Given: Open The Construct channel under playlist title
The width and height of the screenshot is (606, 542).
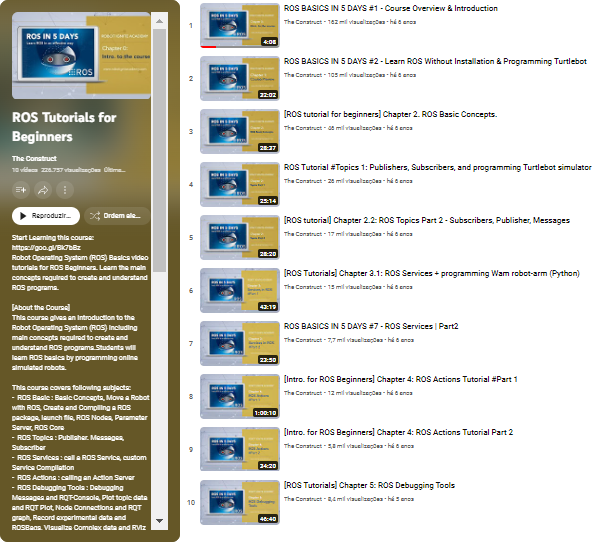Looking at the screenshot, I should pyautogui.click(x=33, y=159).
